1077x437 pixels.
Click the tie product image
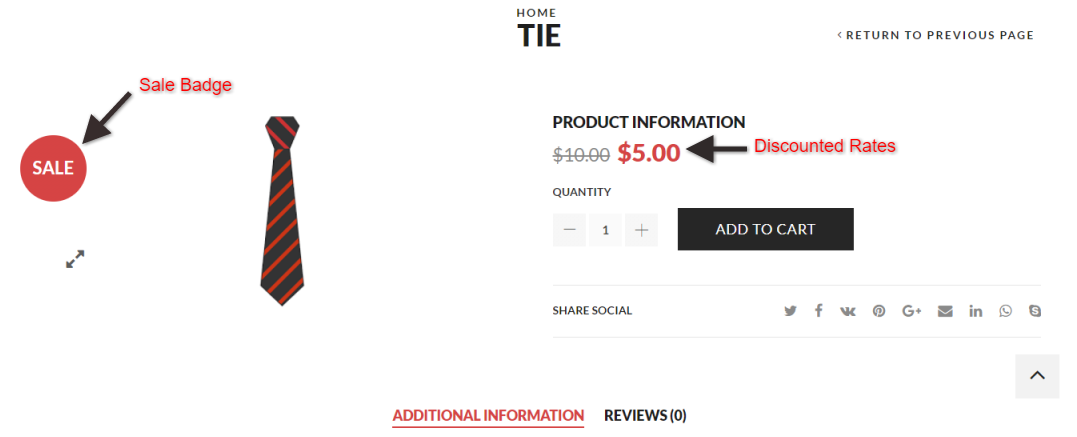tap(282, 210)
